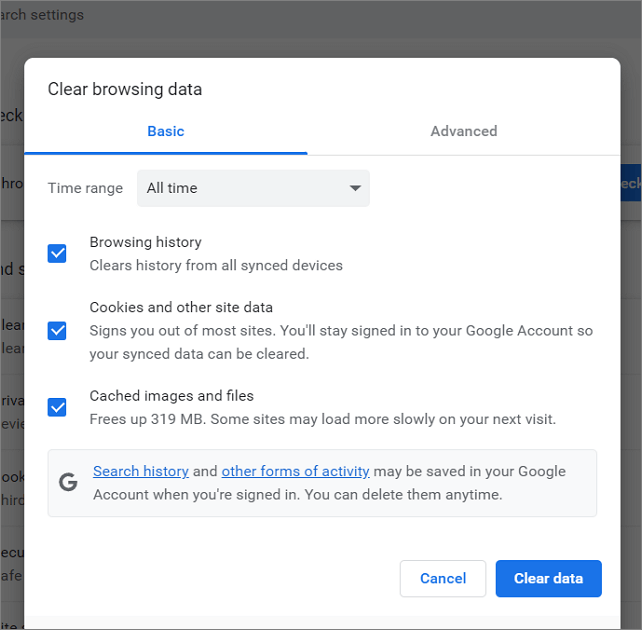Click the 'Clear browsing data' dialog title
The width and height of the screenshot is (642, 630).
tap(125, 89)
